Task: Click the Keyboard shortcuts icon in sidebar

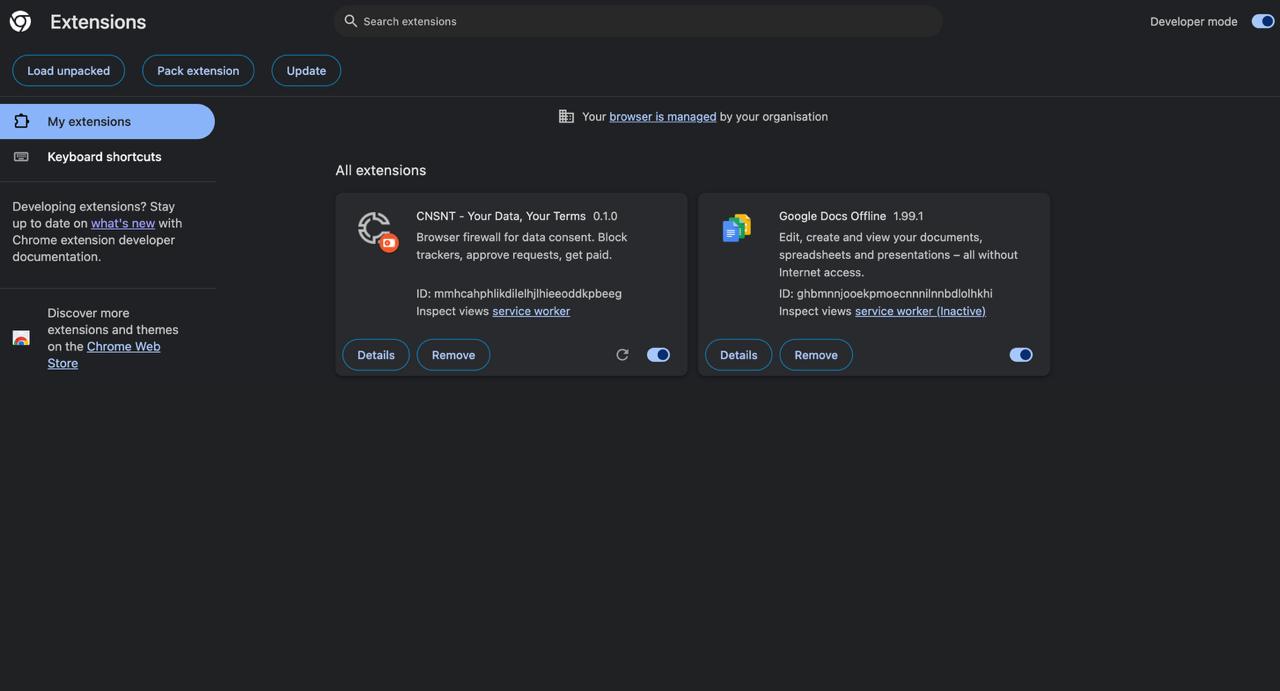Action: 21,156
